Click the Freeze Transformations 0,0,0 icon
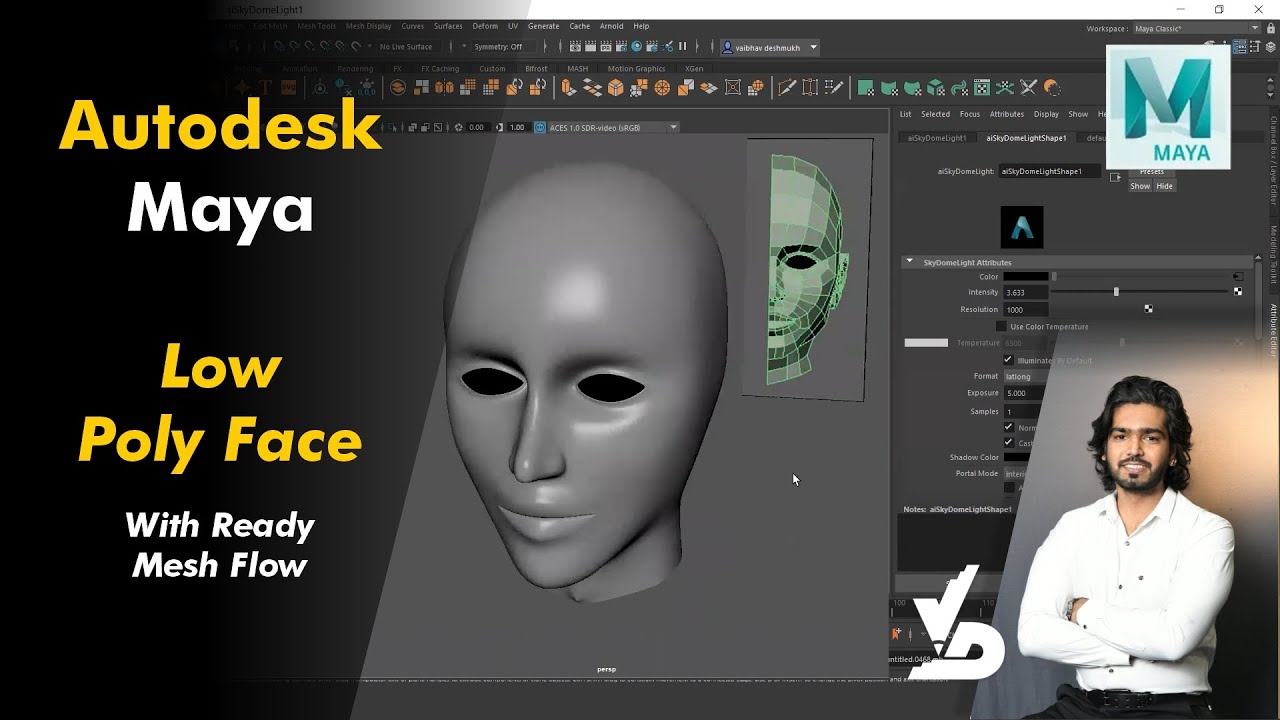Viewport: 1280px width, 720px height. coord(367,88)
